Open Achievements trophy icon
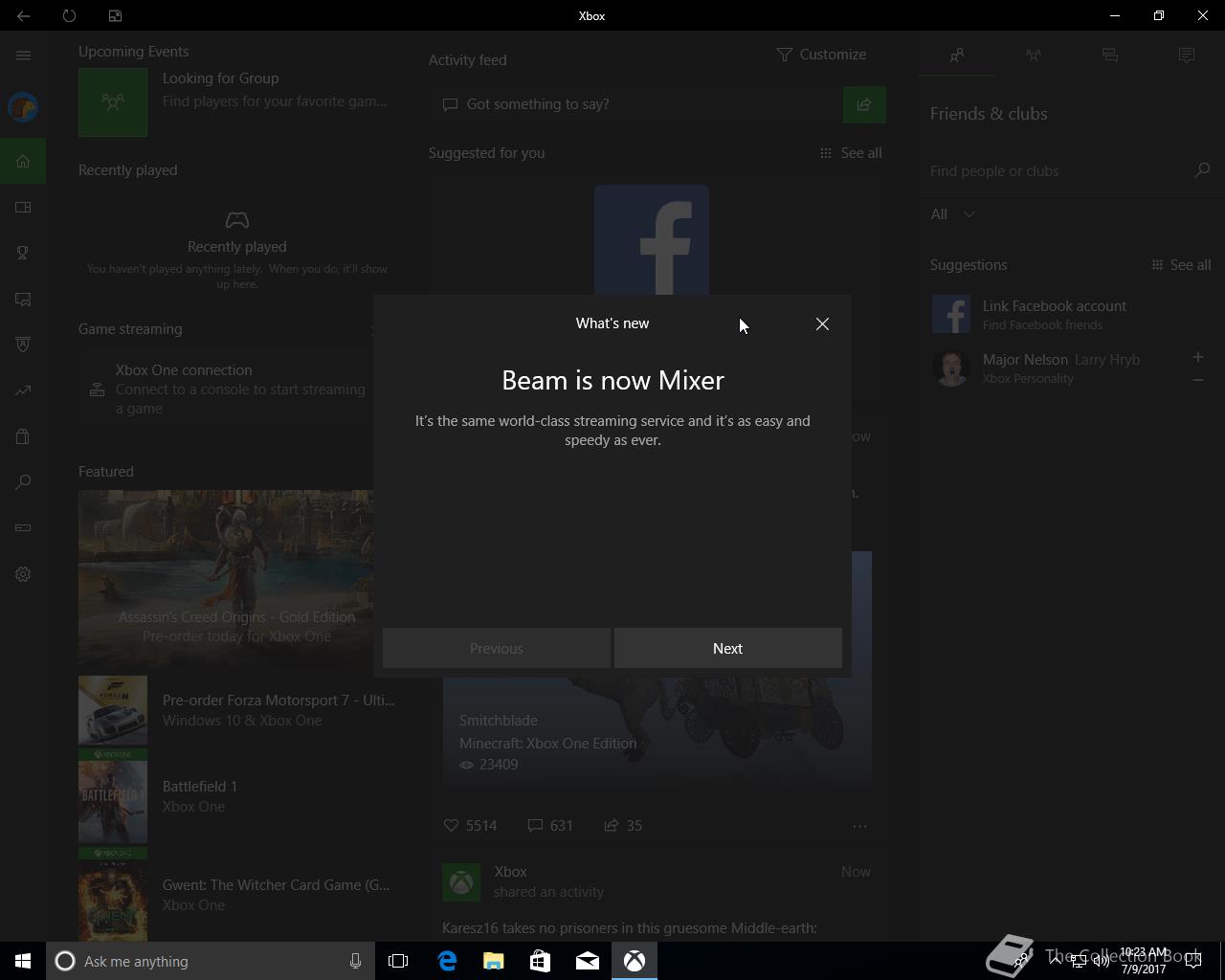The height and width of the screenshot is (980, 1225). pyautogui.click(x=23, y=253)
